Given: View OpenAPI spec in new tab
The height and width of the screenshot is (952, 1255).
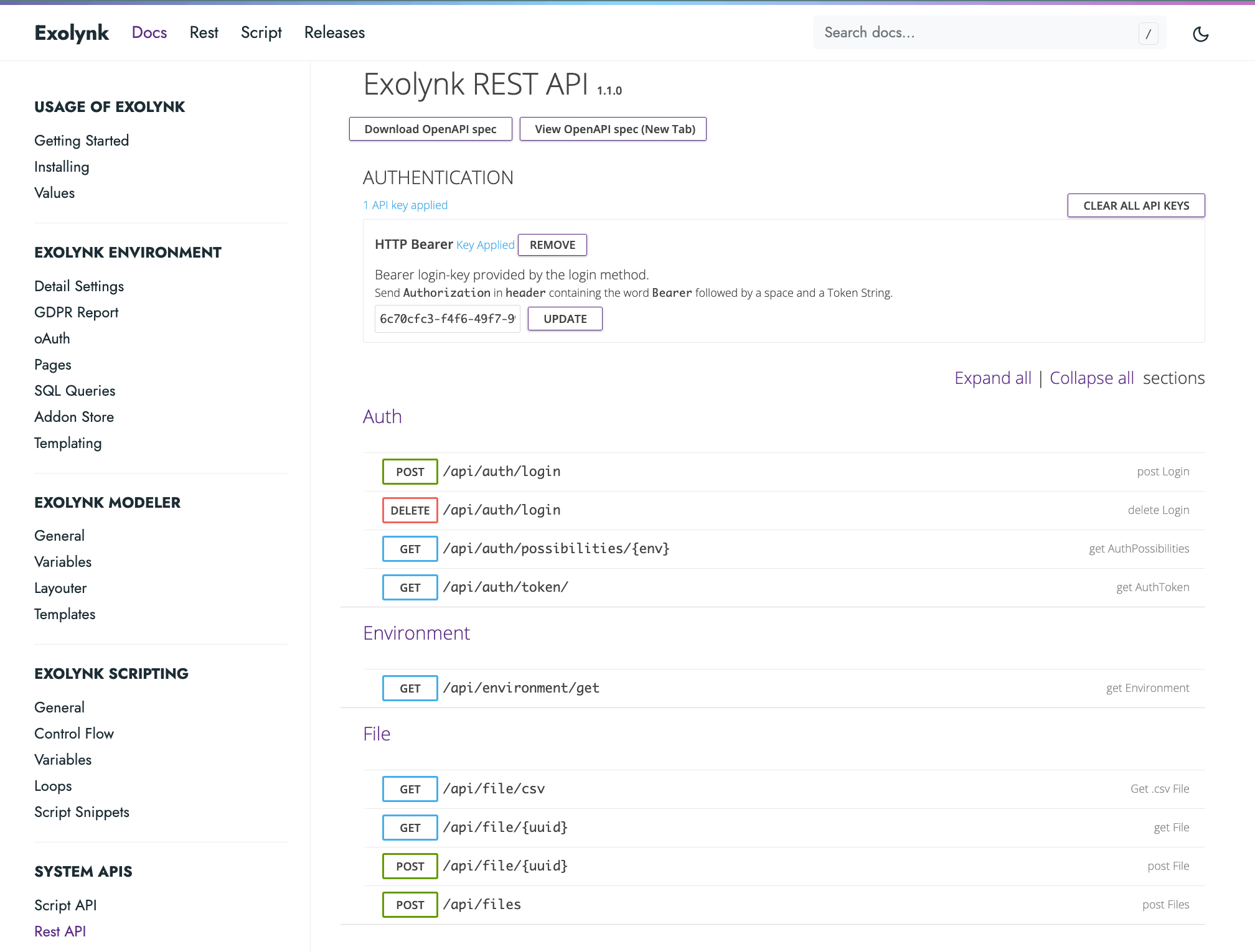Looking at the screenshot, I should (x=614, y=129).
